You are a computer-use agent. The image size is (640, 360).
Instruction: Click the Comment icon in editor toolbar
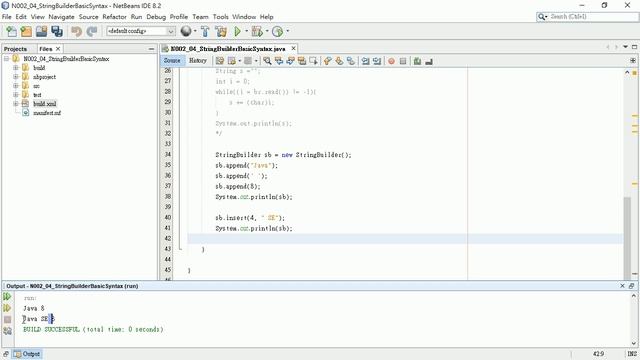(x=417, y=61)
